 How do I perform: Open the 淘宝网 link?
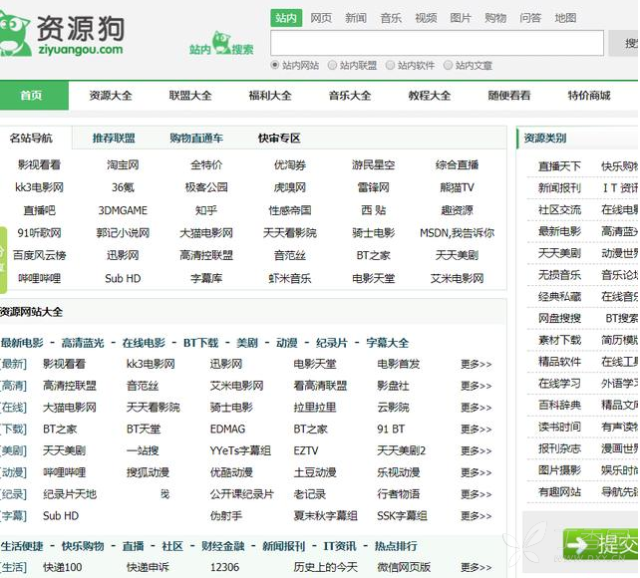click(x=123, y=165)
